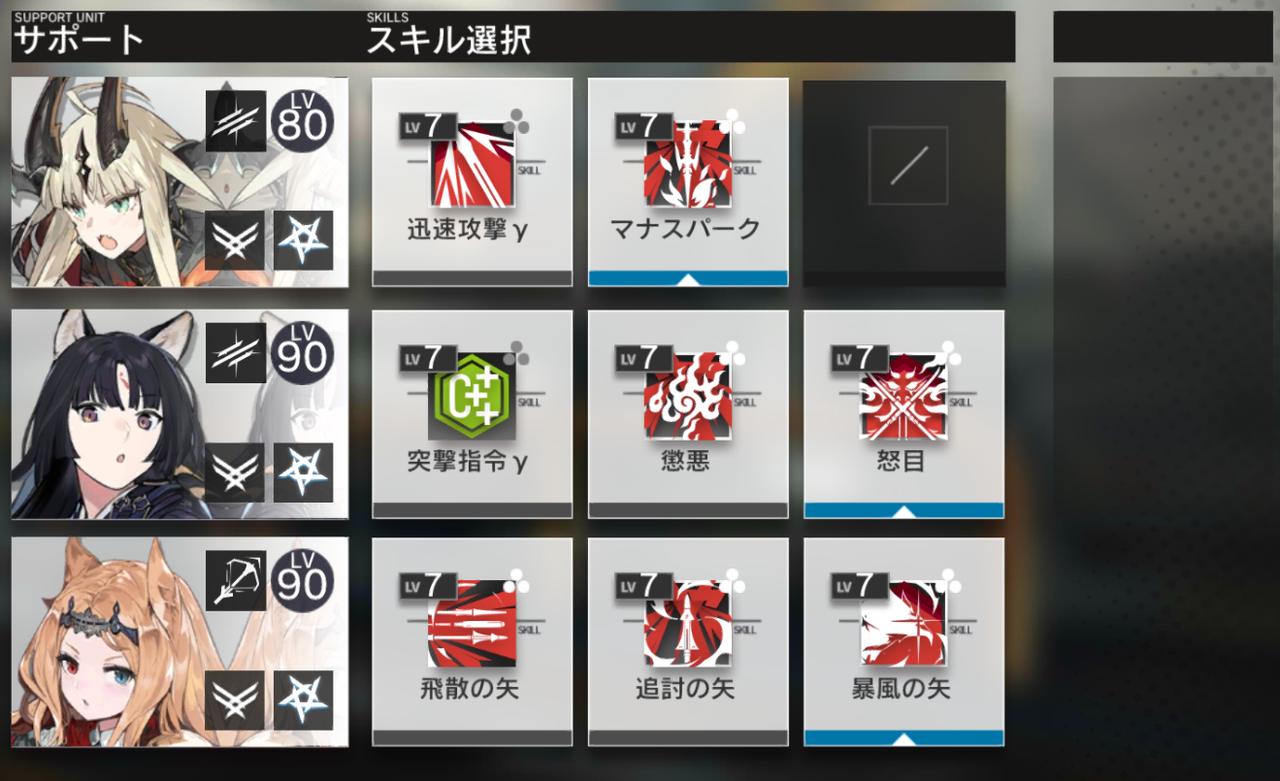Click the スキル選択 header label
The image size is (1280, 781).
pyautogui.click(x=449, y=41)
